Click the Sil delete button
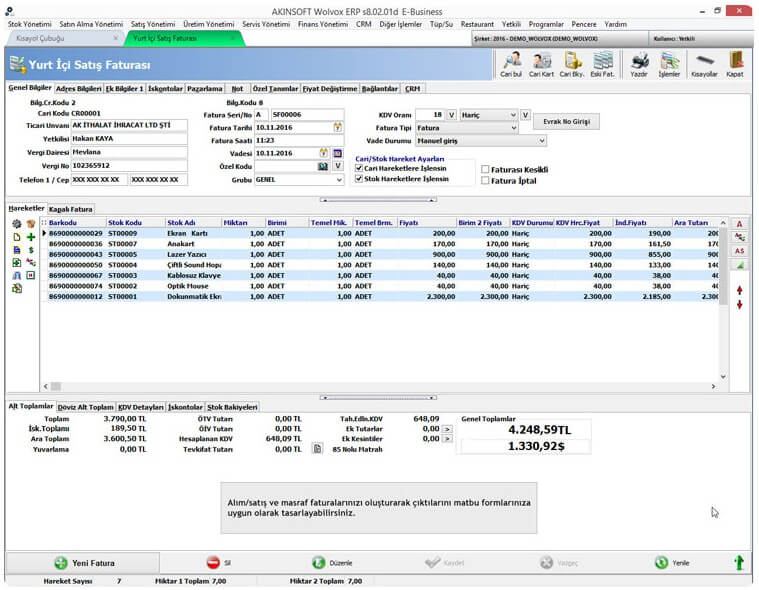The image size is (759, 590). (x=219, y=563)
